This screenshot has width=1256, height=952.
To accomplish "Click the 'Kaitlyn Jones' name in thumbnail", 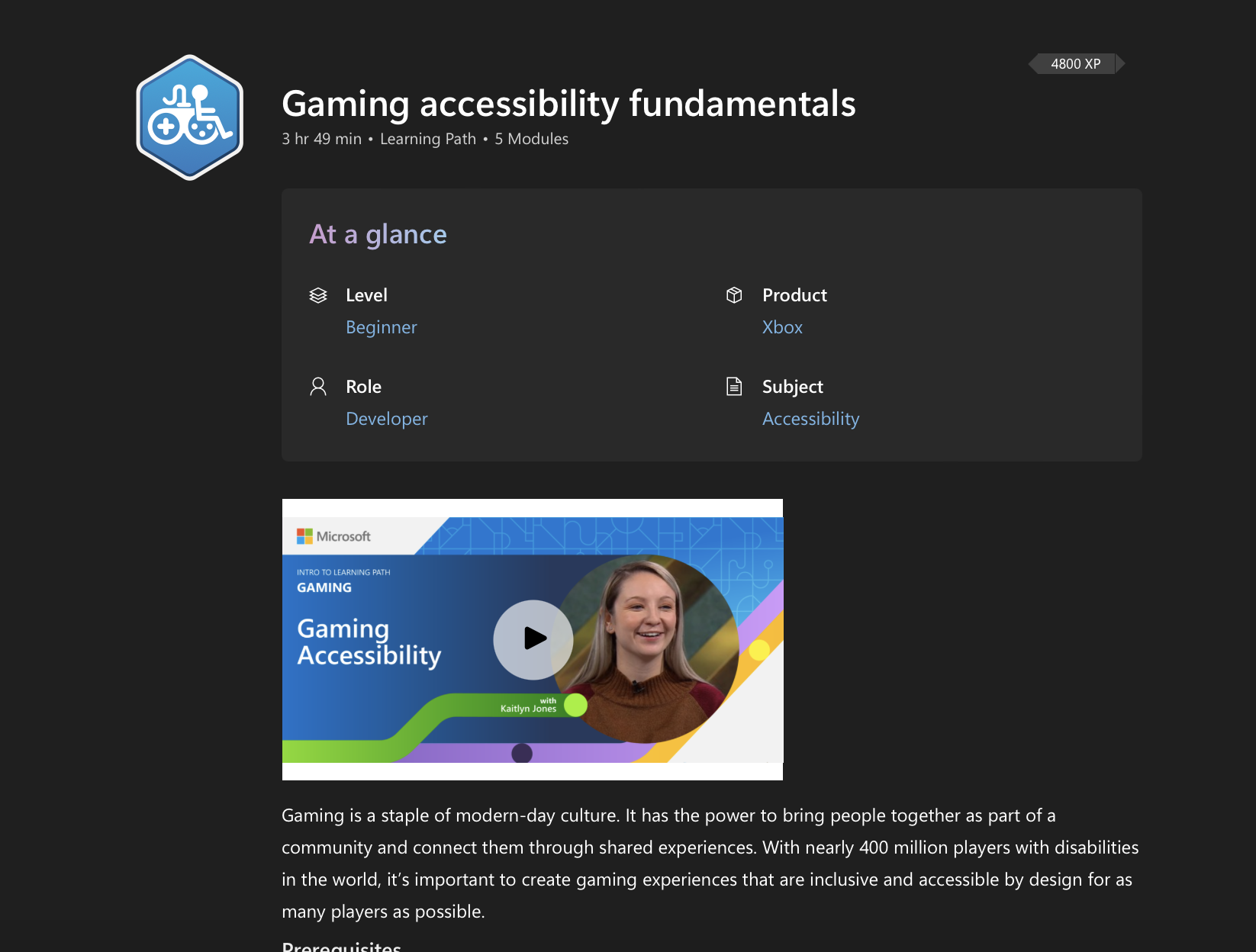I will click(528, 709).
